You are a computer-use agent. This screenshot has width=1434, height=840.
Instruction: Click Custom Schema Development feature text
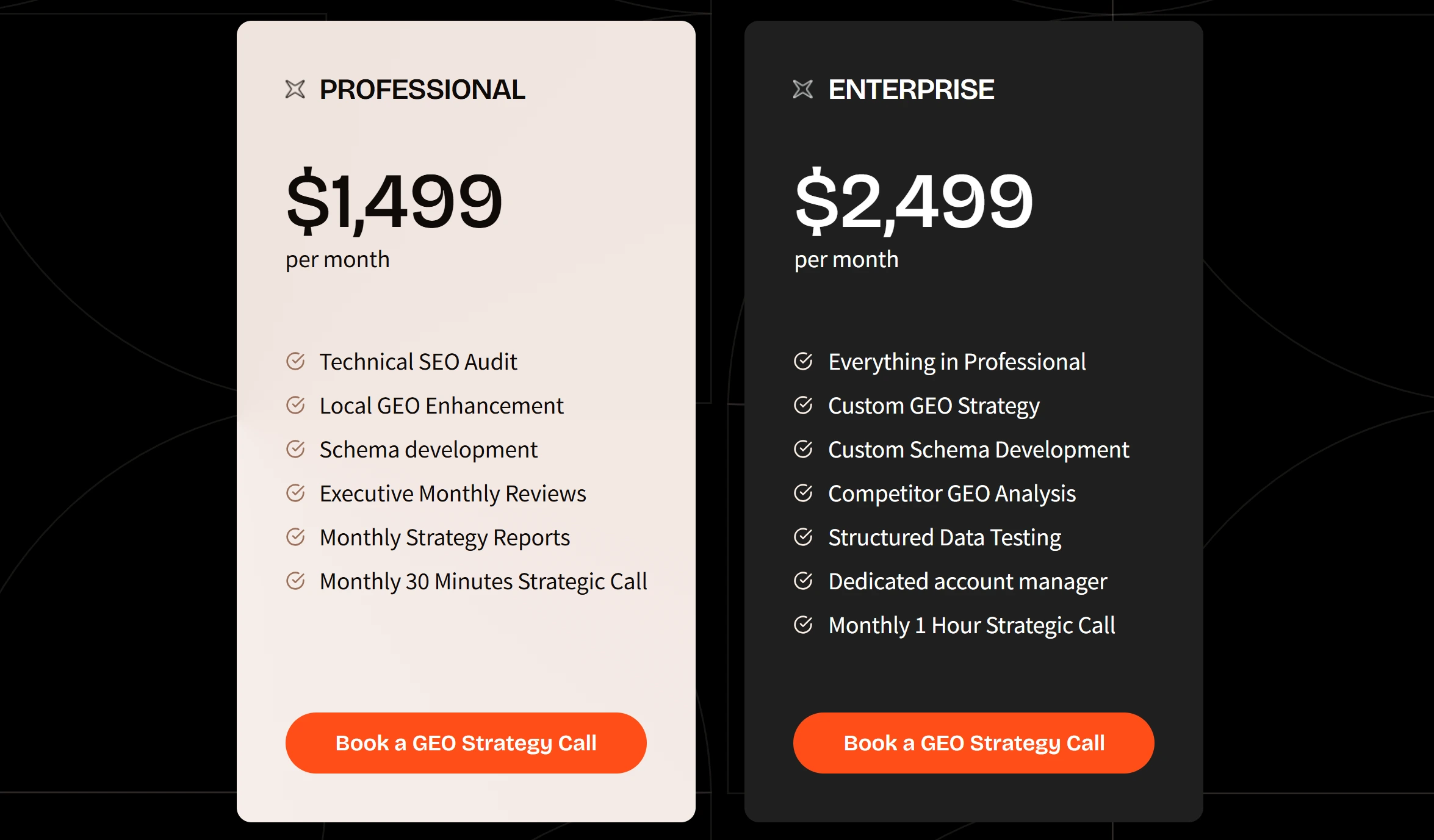pos(978,450)
